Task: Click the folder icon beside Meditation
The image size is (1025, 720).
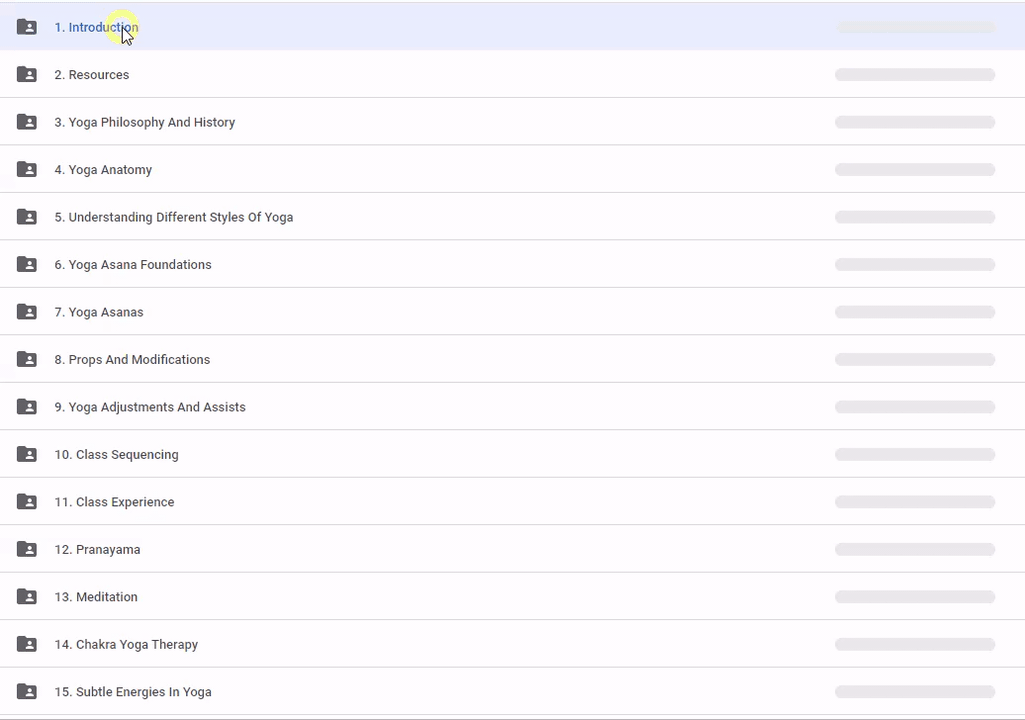Action: click(x=27, y=597)
